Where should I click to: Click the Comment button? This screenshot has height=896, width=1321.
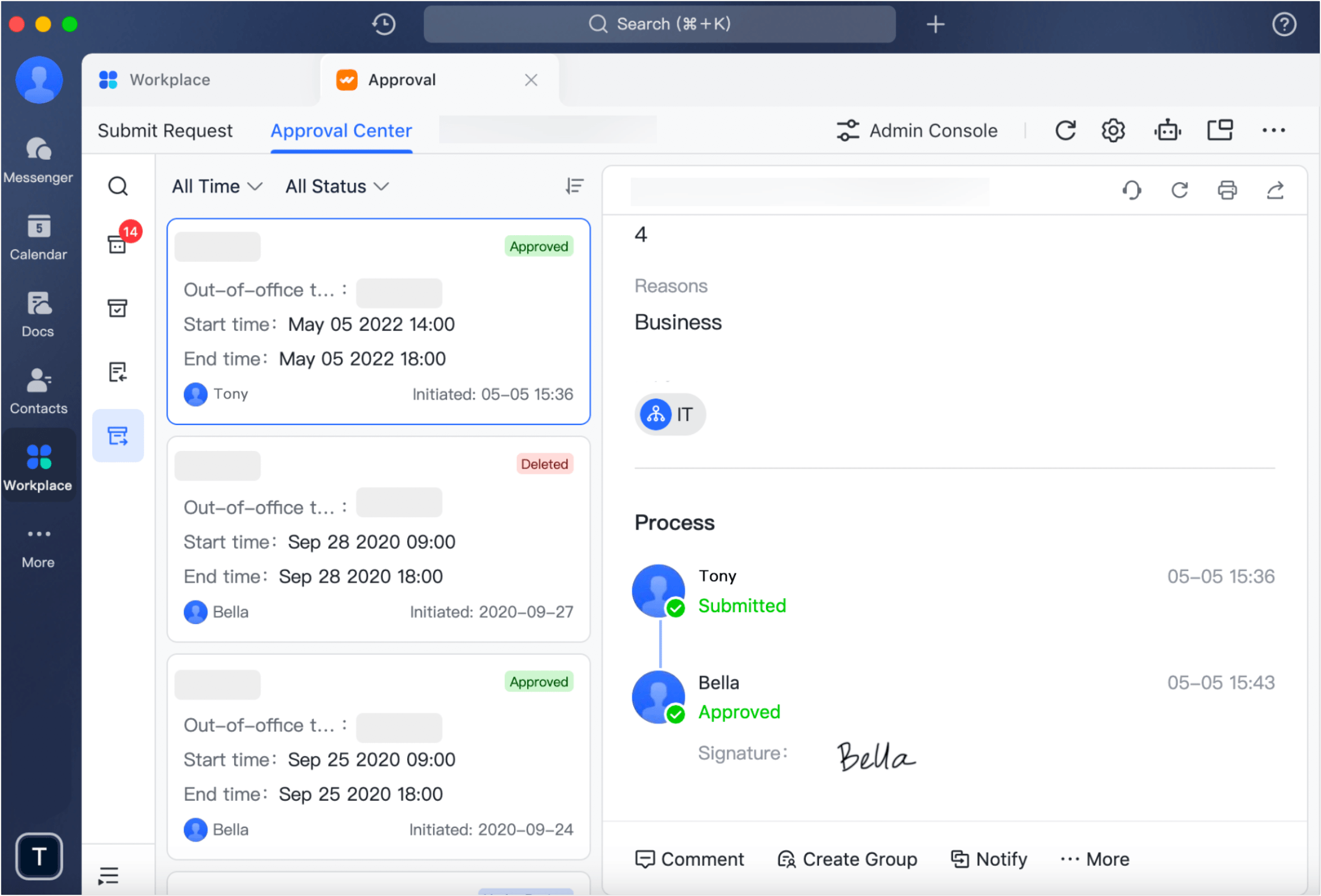pyautogui.click(x=689, y=859)
